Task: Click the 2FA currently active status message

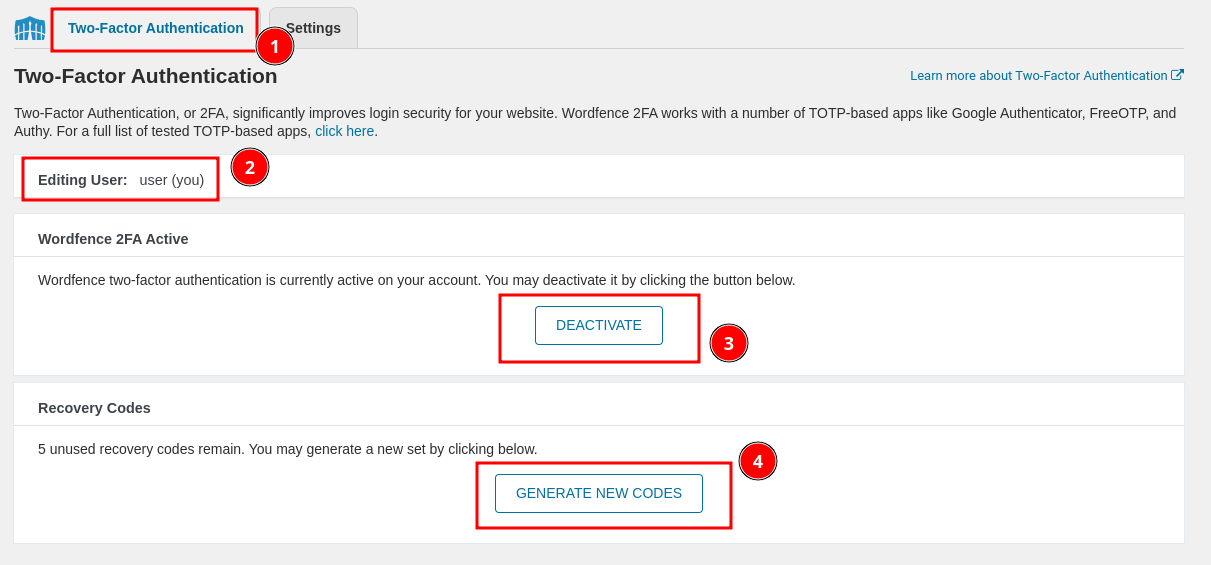Action: pyautogui.click(x=416, y=280)
